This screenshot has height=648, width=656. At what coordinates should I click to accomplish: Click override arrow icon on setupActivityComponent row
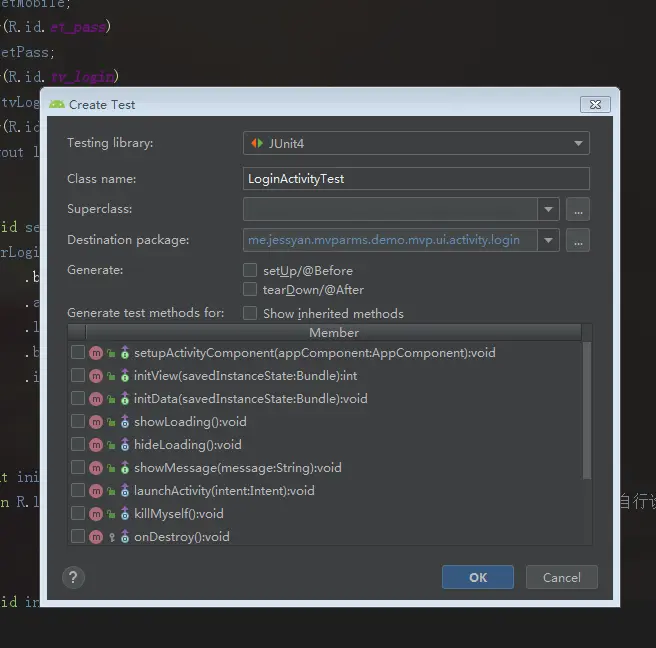[125, 353]
